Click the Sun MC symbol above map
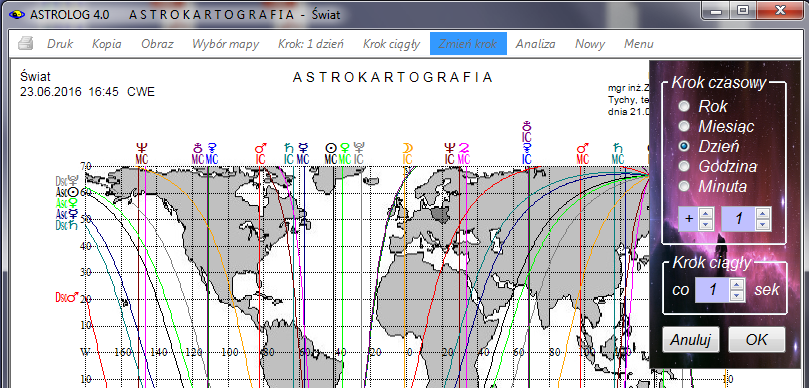This screenshot has height=388, width=809. coord(331,153)
